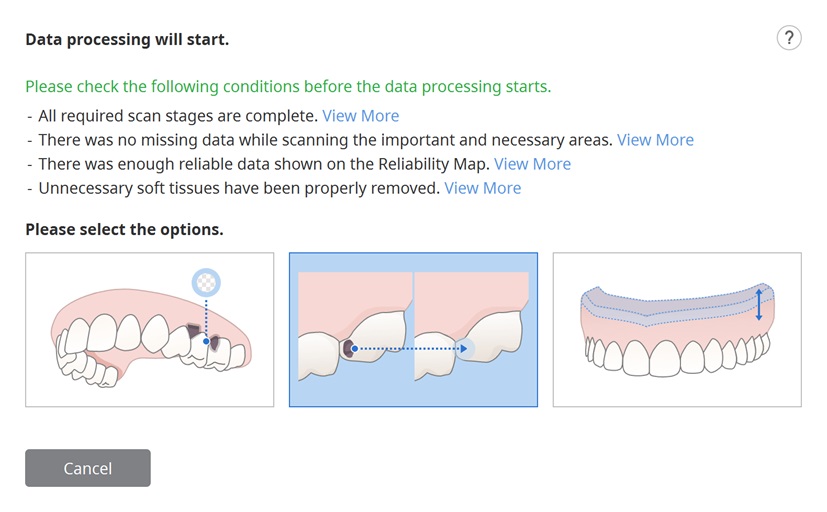Click the blue vertical double-arrow on the gum base
The width and height of the screenshot is (827, 512).
[x=758, y=304]
